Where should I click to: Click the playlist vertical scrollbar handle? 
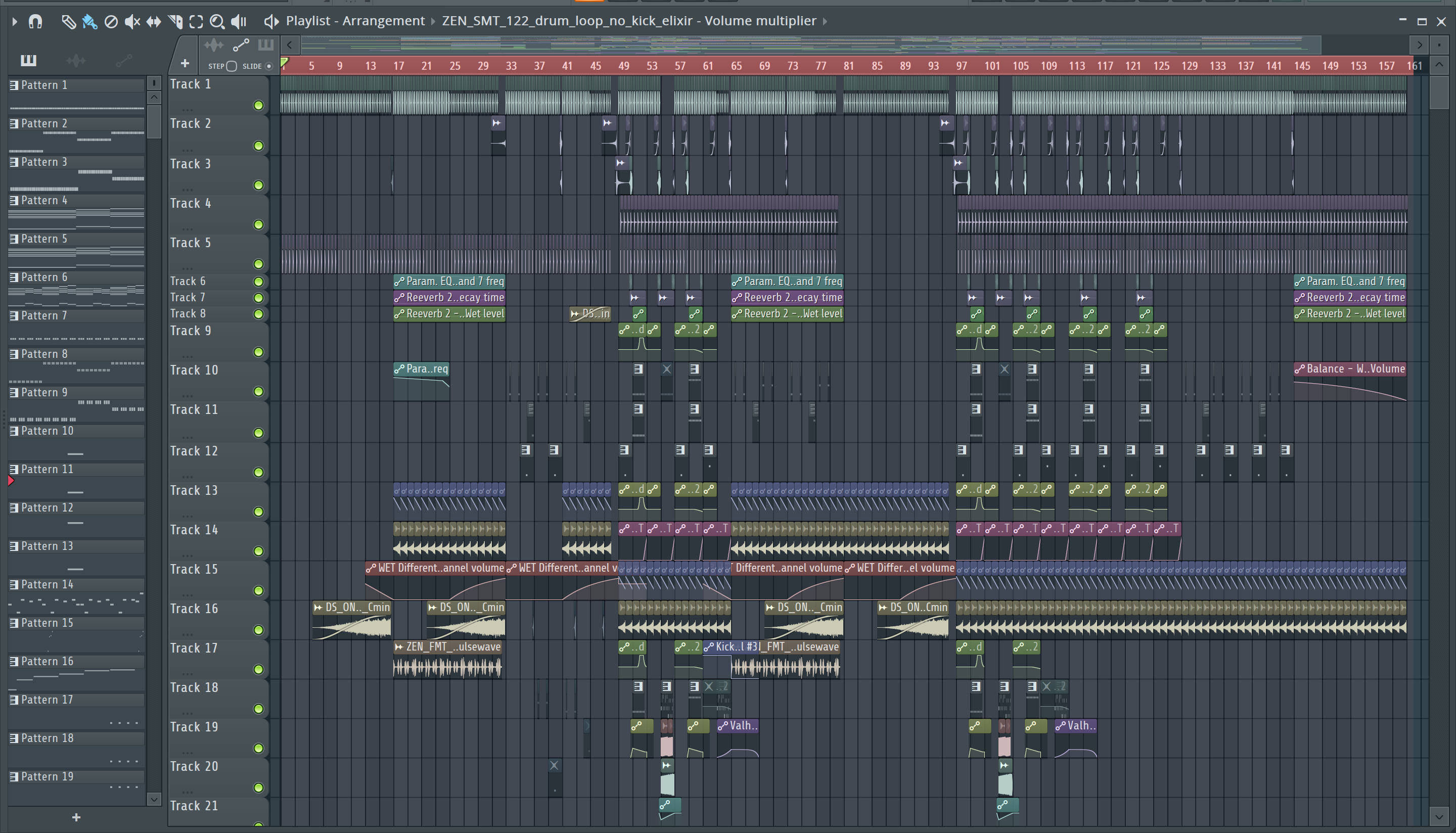click(x=1439, y=91)
